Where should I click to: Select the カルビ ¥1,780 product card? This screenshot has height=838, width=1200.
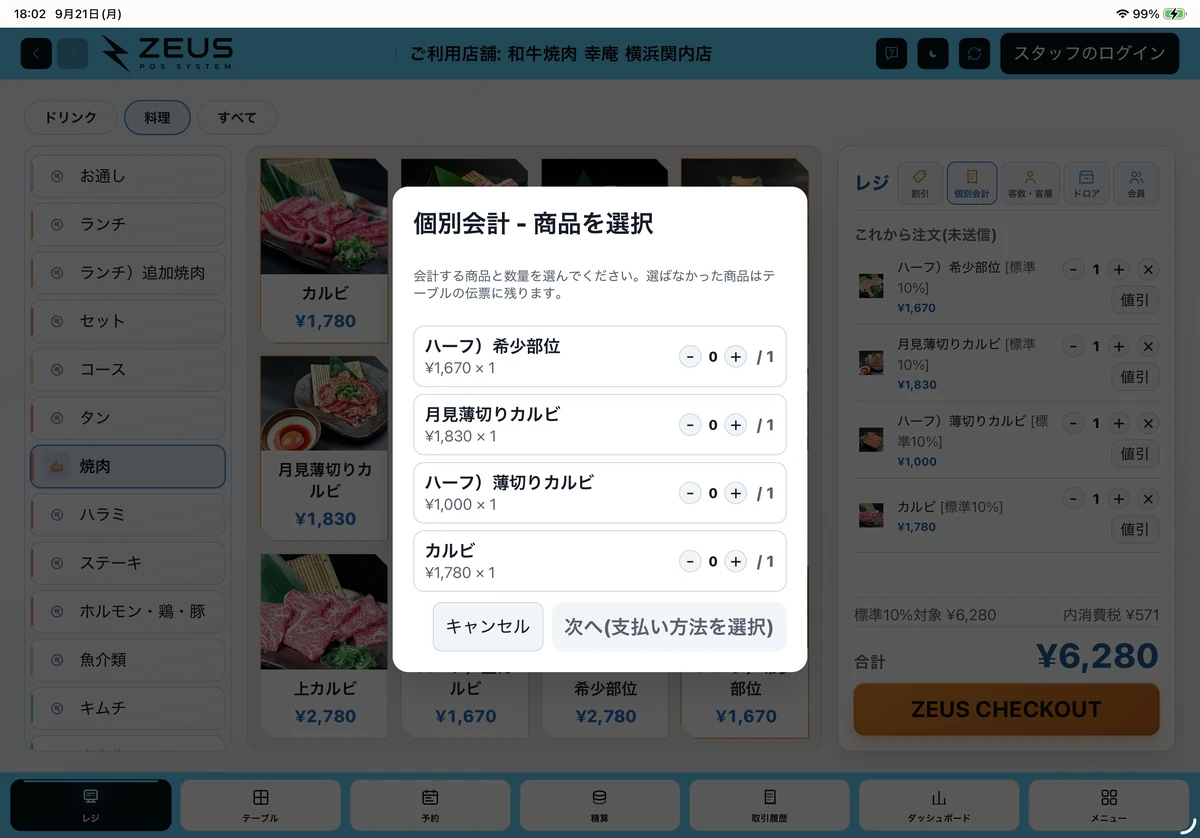(325, 250)
